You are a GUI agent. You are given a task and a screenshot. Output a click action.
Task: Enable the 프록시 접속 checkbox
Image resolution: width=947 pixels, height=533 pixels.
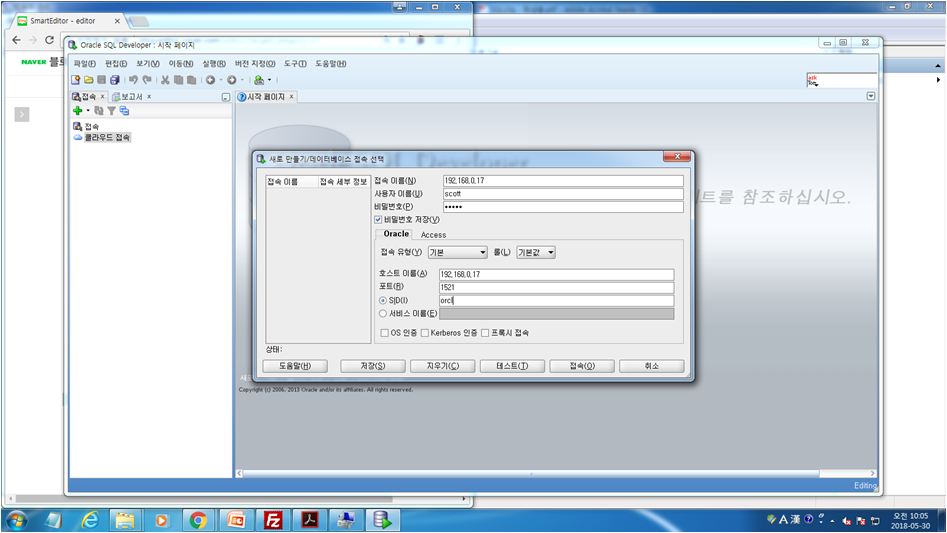click(485, 333)
